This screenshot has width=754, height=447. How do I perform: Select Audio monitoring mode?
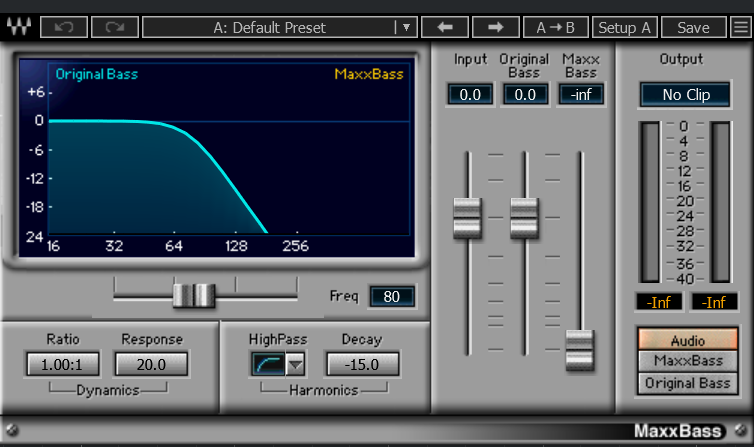click(688, 339)
